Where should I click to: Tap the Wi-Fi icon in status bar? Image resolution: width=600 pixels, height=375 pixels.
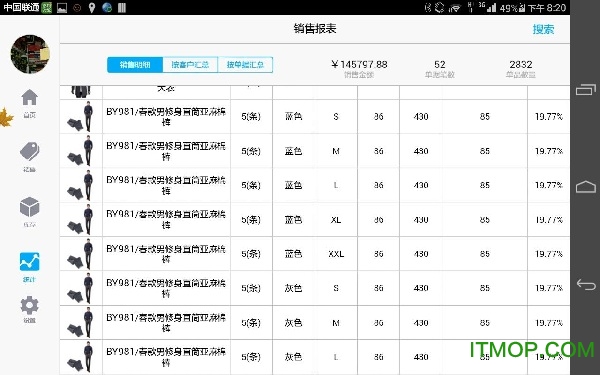pos(455,8)
